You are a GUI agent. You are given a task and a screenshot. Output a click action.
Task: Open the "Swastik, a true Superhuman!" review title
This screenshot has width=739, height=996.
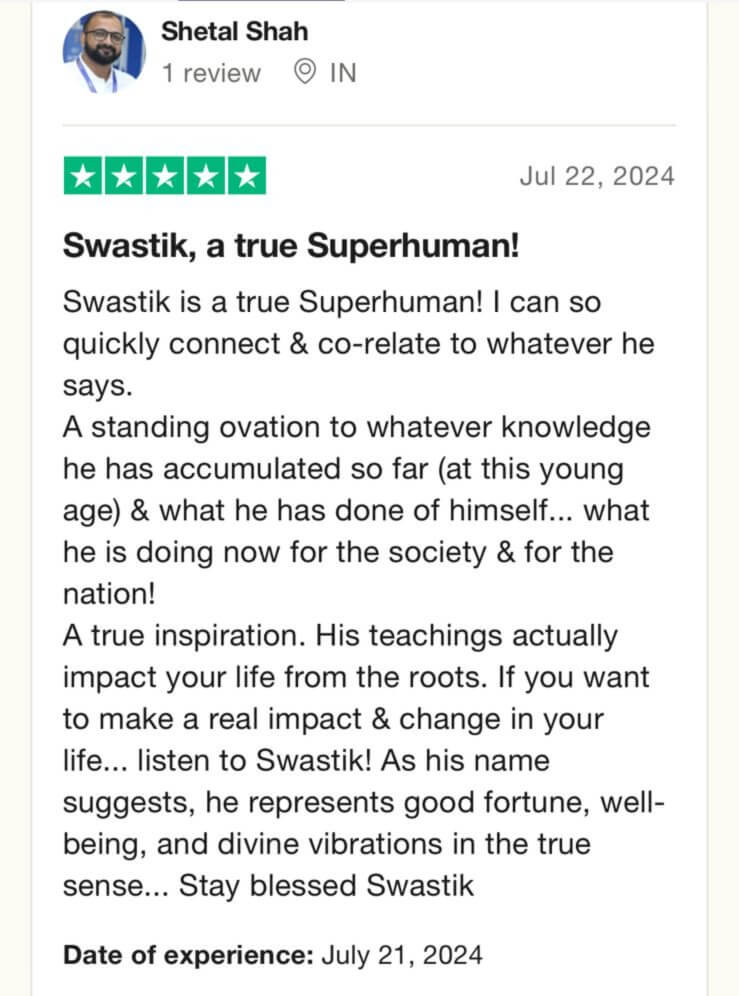click(x=291, y=245)
